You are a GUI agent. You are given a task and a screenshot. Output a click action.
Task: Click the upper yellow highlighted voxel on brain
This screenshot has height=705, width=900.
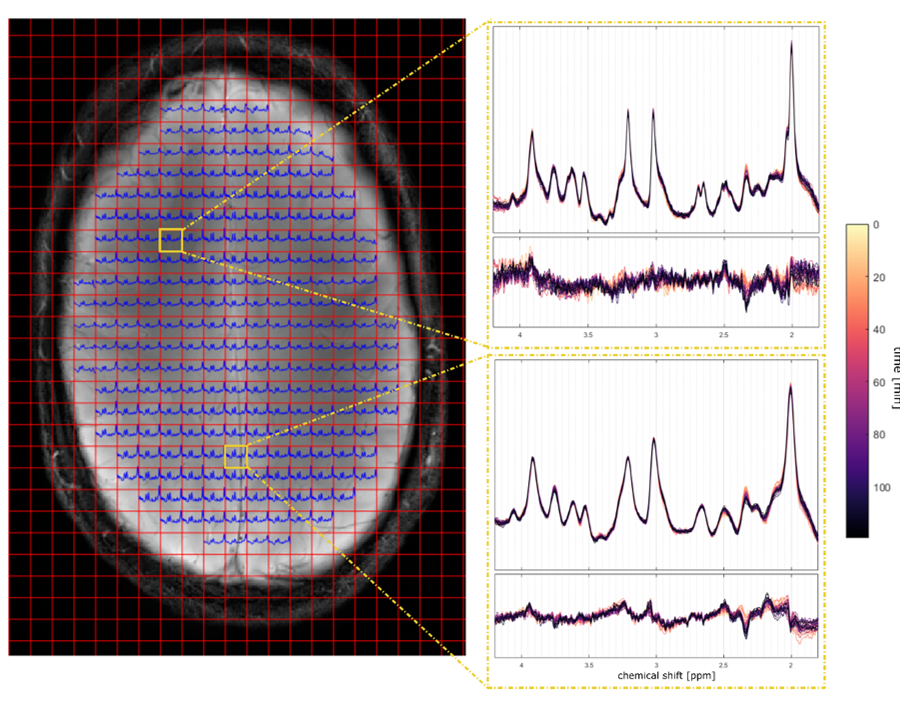[171, 240]
